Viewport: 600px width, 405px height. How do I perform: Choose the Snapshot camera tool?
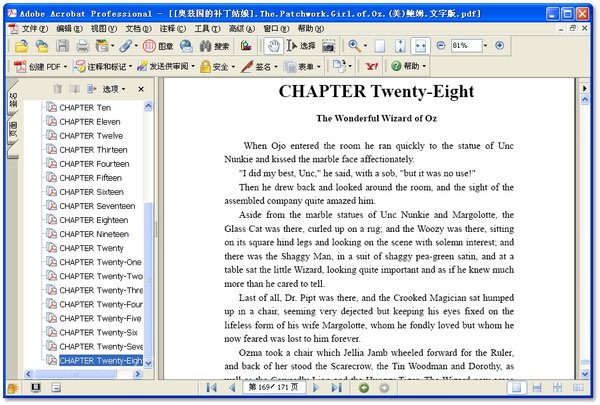[x=328, y=46]
